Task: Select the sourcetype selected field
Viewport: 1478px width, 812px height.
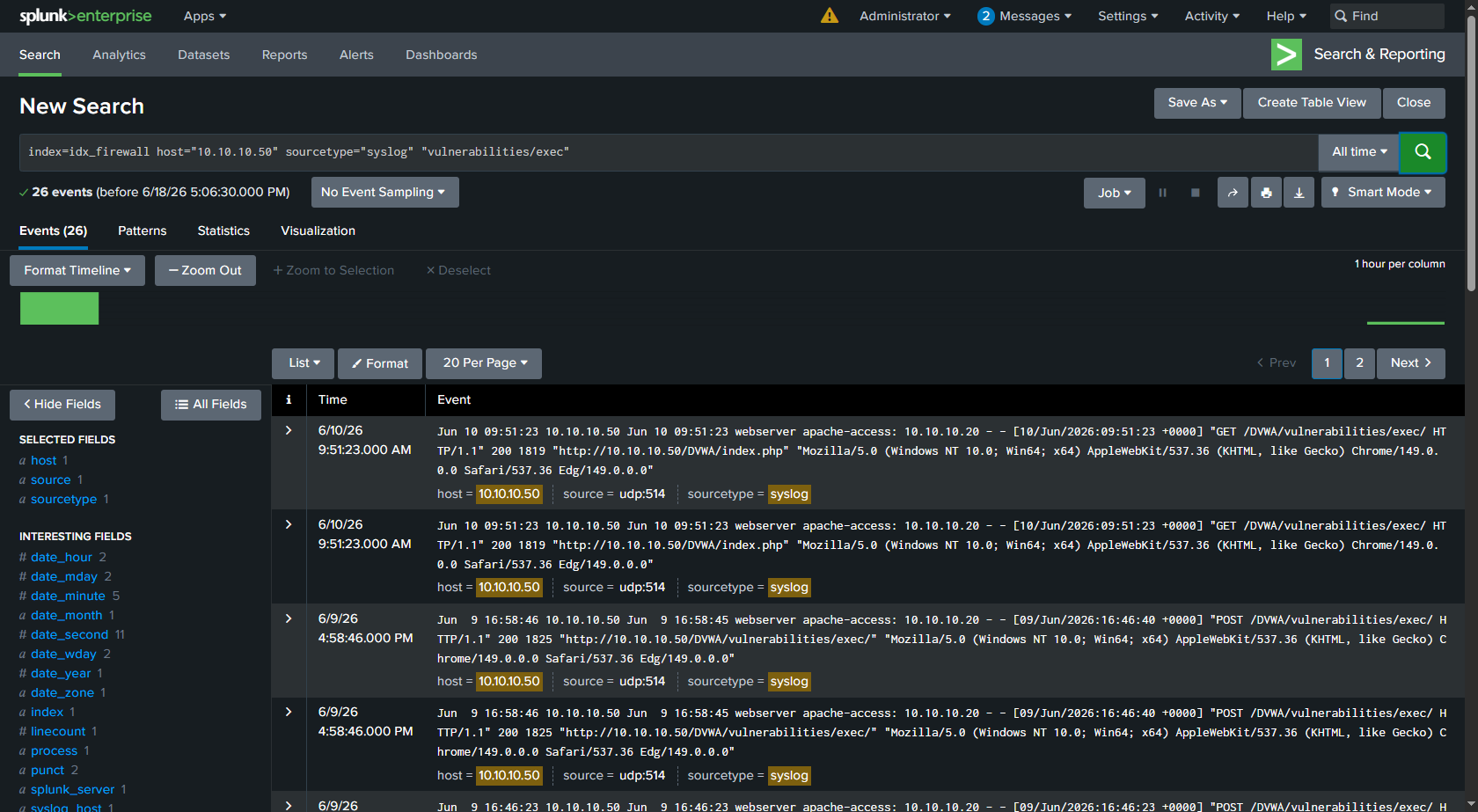Action: tap(64, 499)
